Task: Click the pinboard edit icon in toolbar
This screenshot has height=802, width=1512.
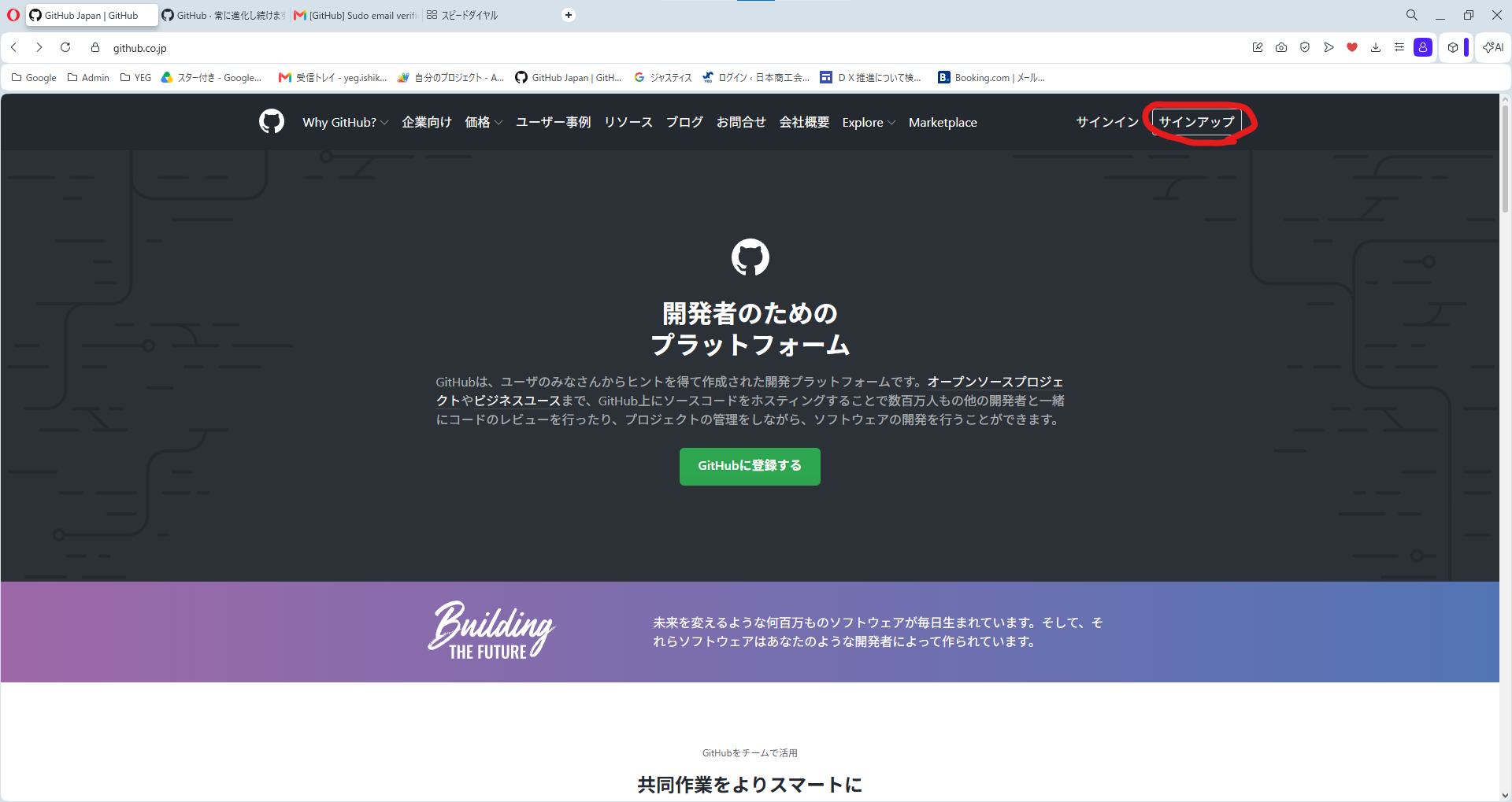Action: tap(1258, 47)
